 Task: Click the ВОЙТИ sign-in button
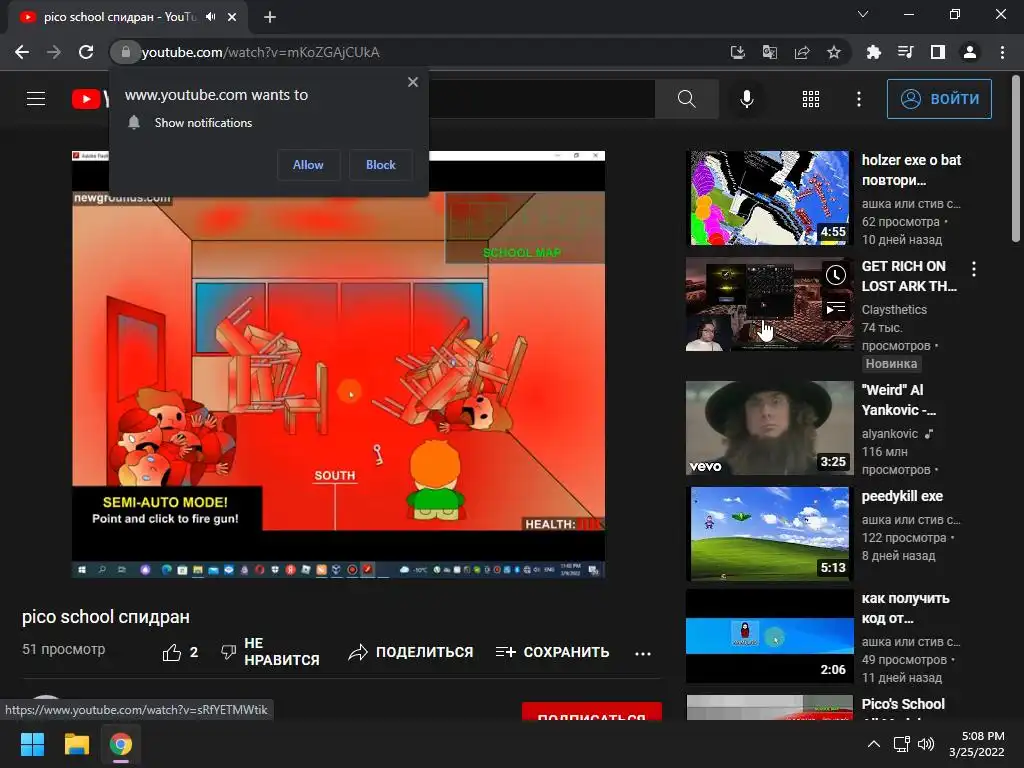[x=939, y=99]
